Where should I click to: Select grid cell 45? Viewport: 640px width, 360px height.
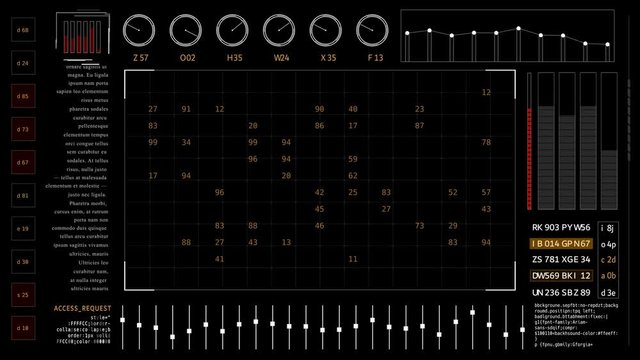(320, 209)
